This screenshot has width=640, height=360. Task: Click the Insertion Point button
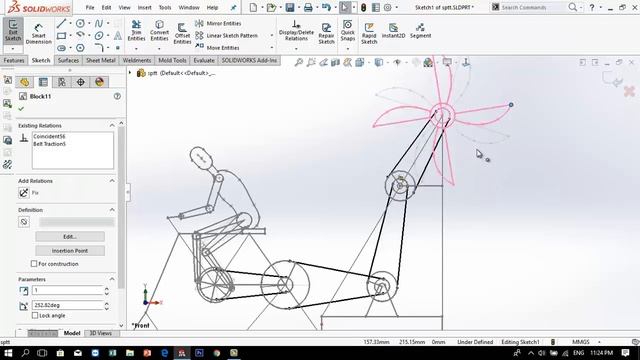[70, 251]
